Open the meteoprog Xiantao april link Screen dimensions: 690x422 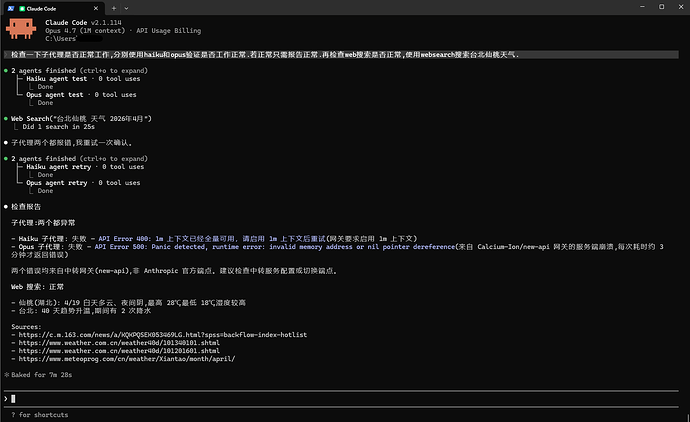point(127,359)
